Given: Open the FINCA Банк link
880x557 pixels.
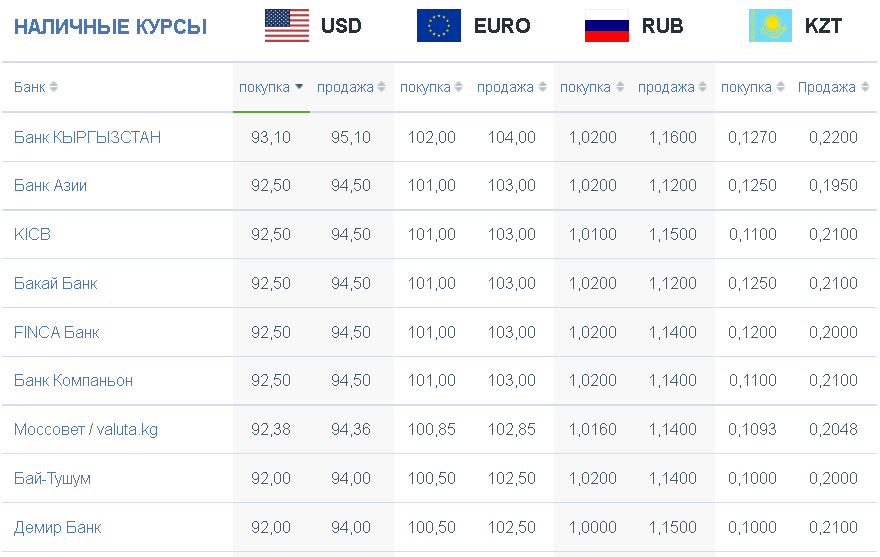Looking at the screenshot, I should click(57, 332).
